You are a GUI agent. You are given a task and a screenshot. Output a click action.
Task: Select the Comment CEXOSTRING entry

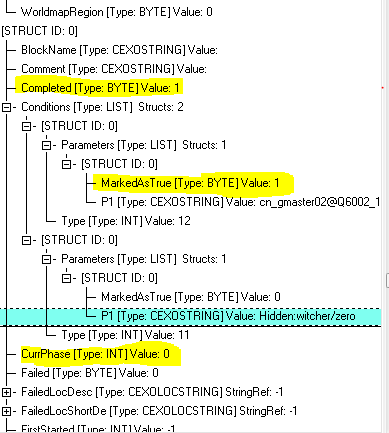[114, 69]
